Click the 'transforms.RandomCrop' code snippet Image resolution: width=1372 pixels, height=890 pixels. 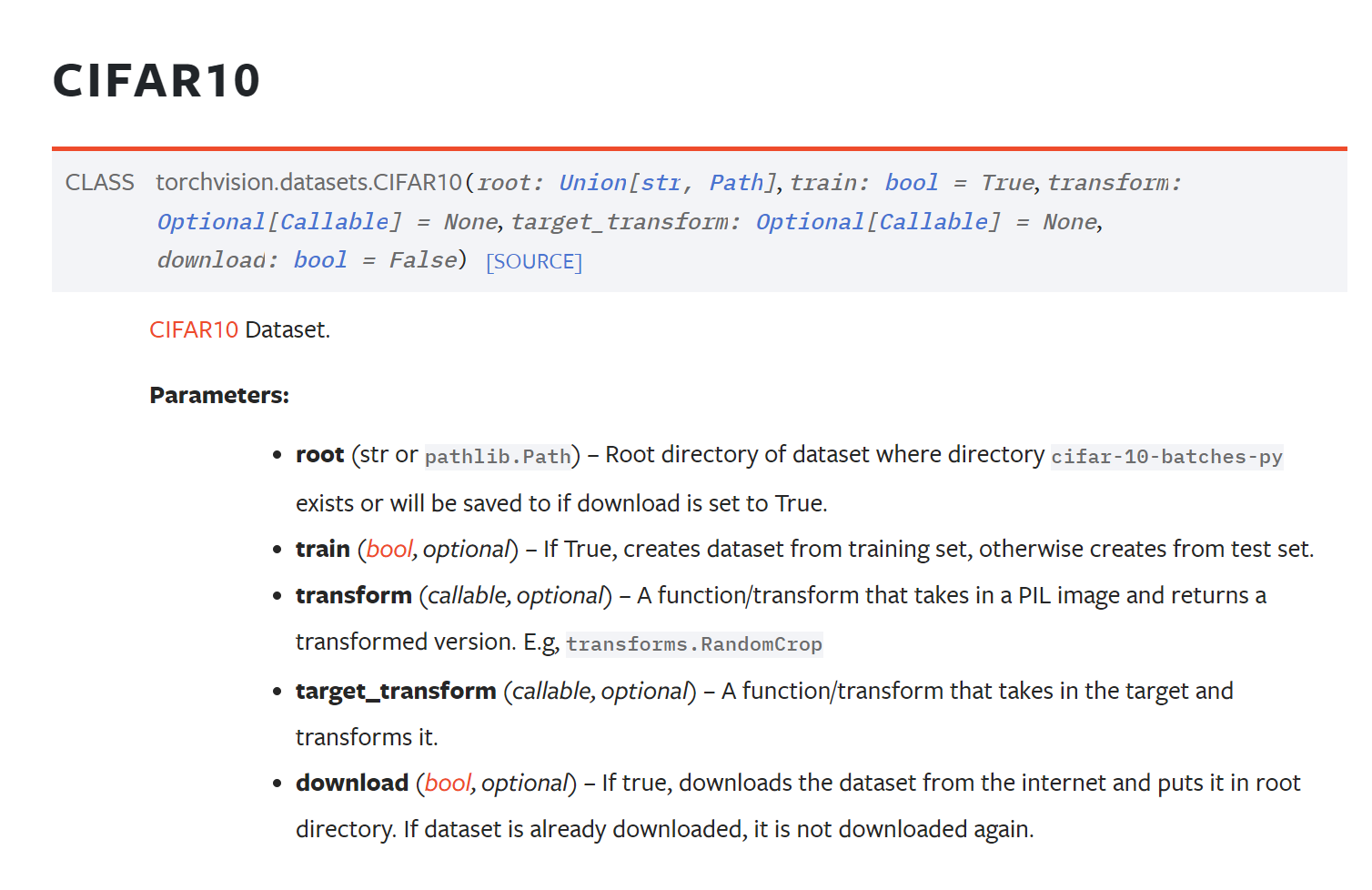694,643
